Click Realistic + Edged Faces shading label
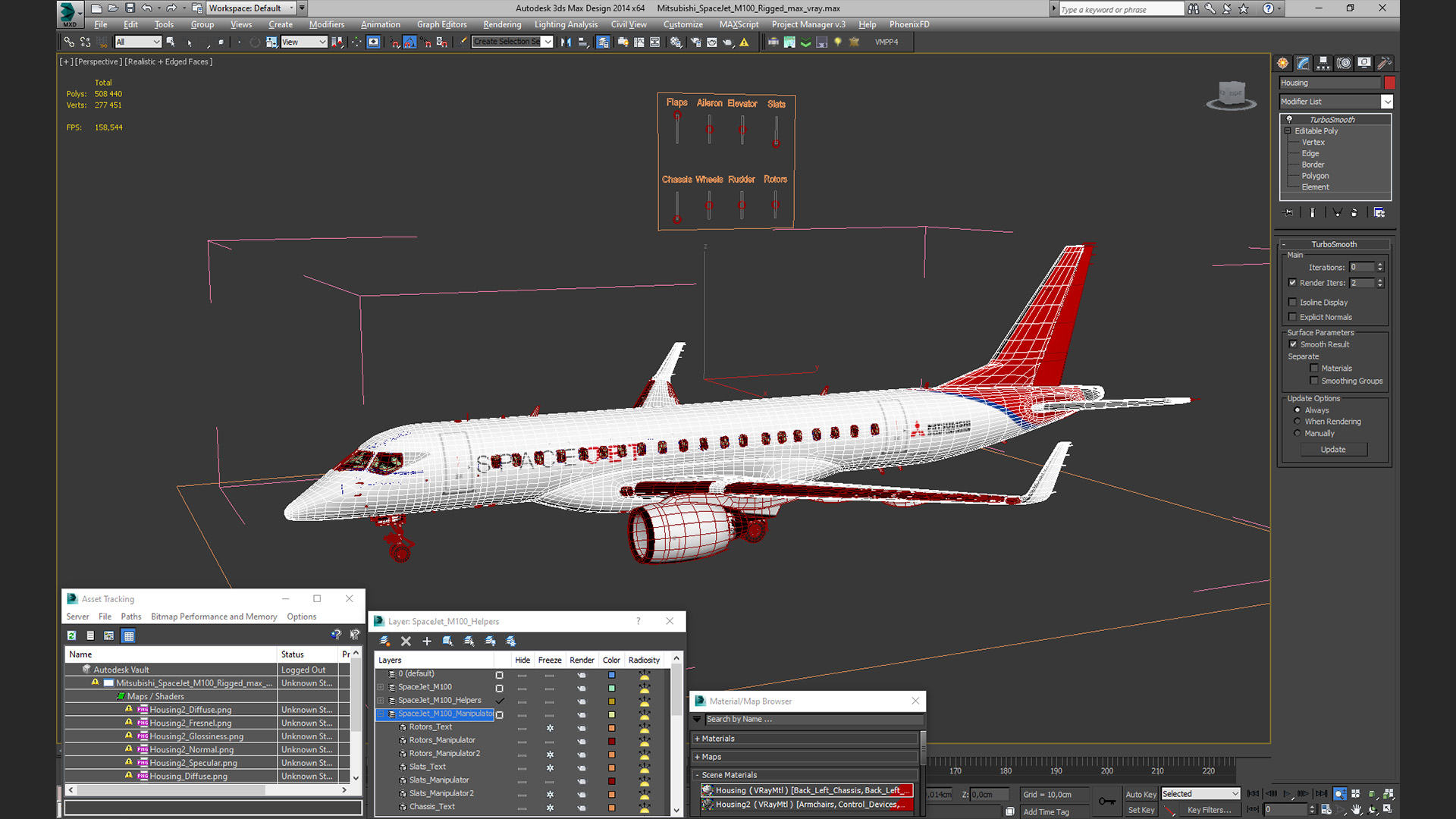Image resolution: width=1456 pixels, height=819 pixels. click(x=168, y=61)
